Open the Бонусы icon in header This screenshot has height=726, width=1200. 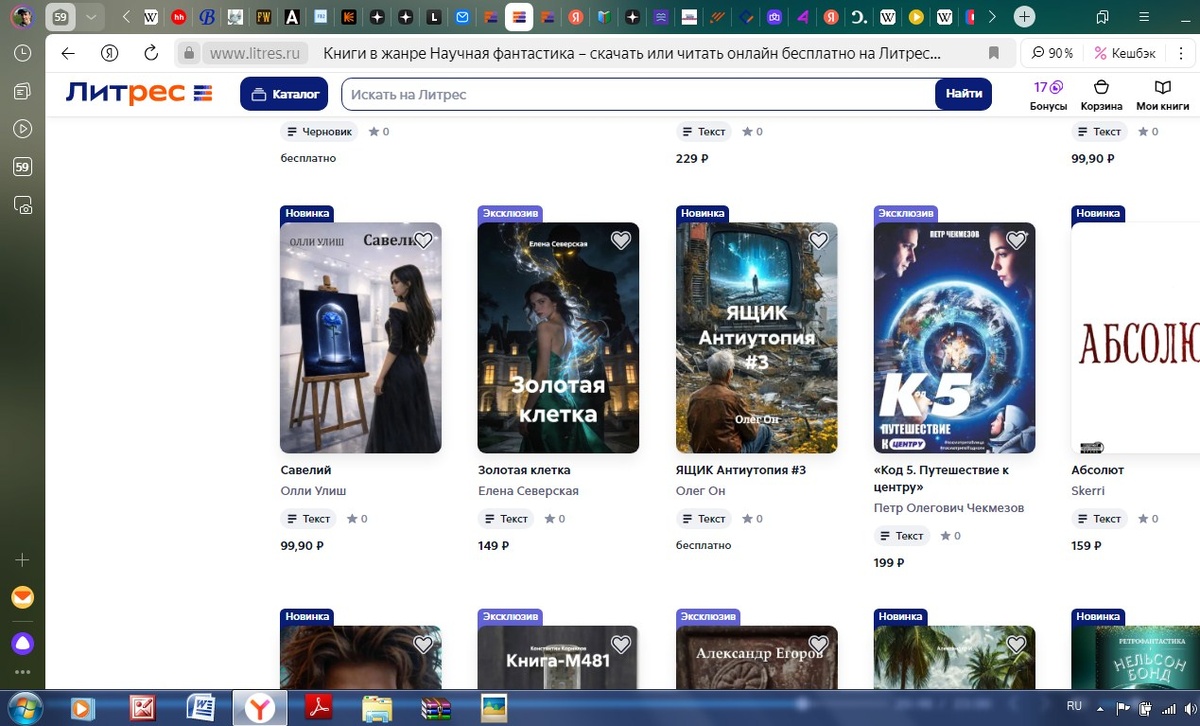(x=1048, y=94)
